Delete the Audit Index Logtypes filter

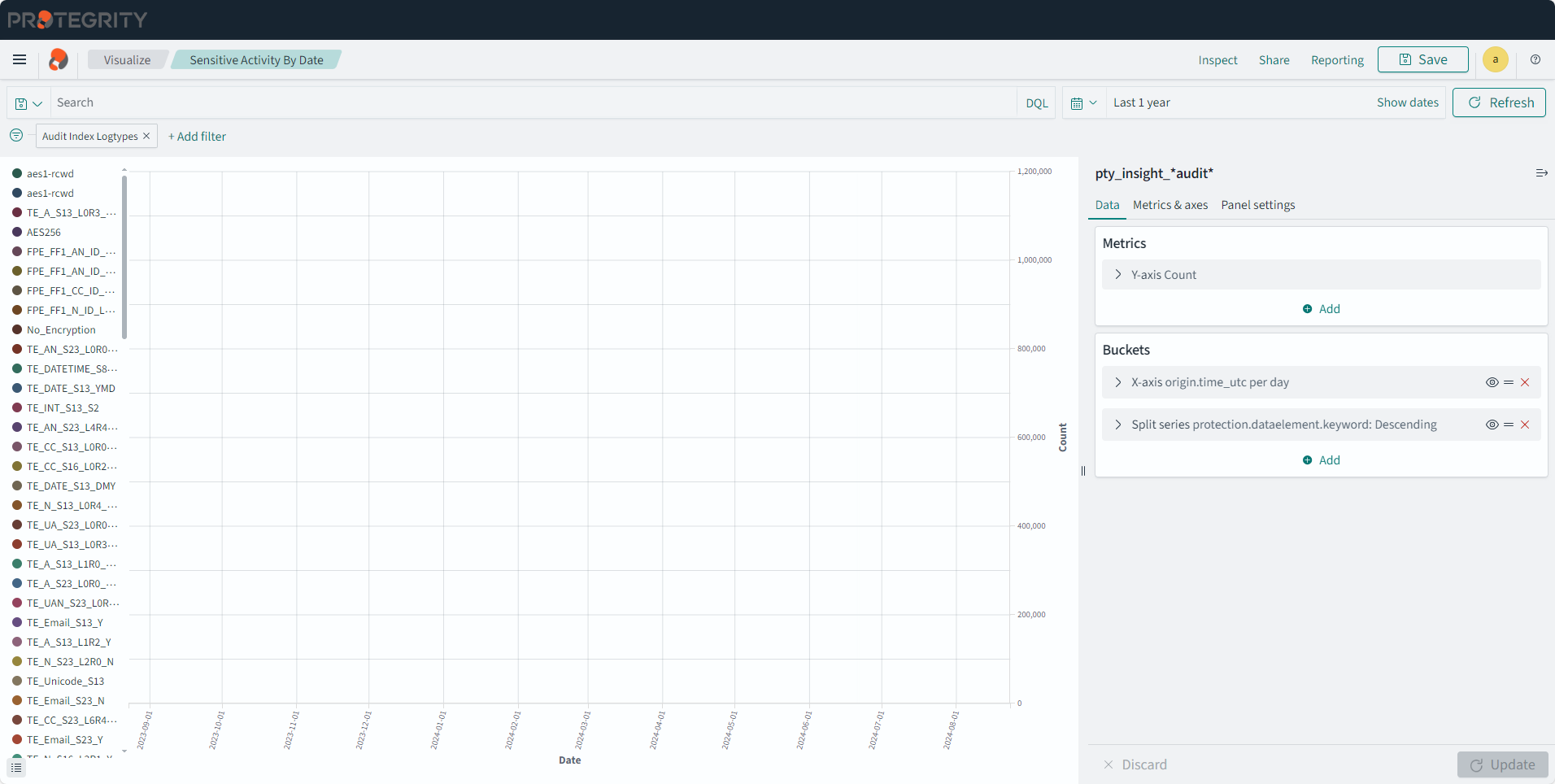click(x=146, y=136)
